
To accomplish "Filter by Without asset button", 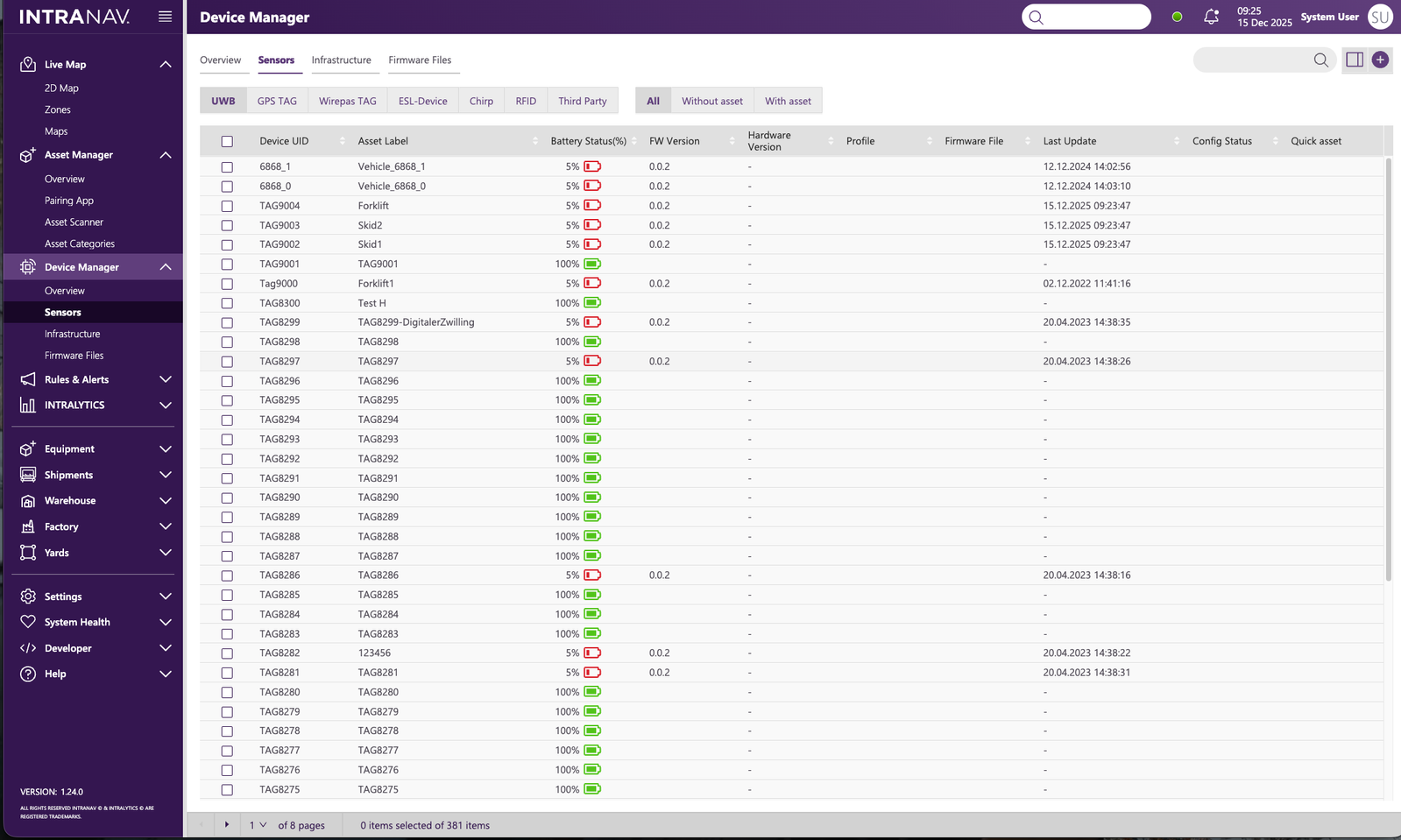I will [x=711, y=101].
